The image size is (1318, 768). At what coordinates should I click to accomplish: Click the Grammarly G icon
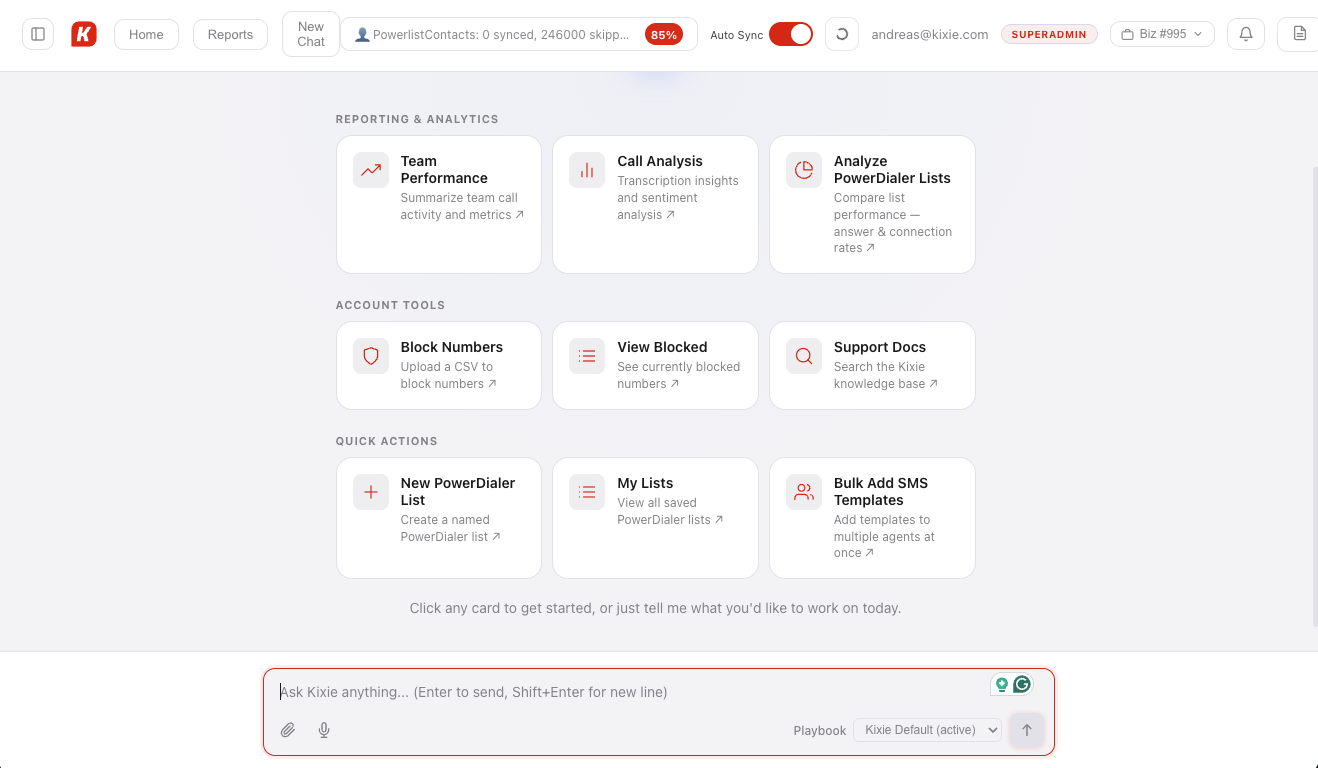coord(1022,684)
